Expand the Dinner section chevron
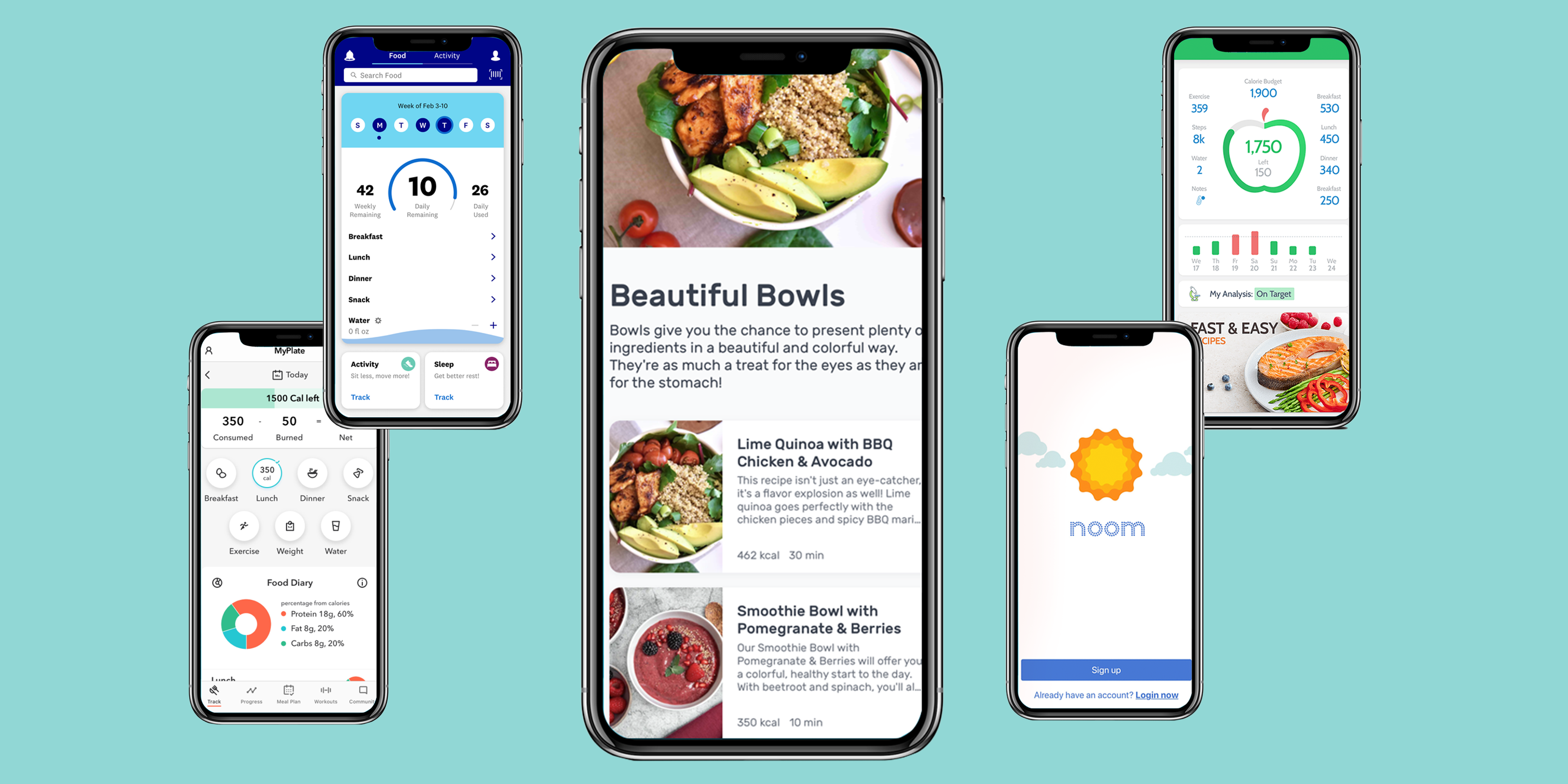Viewport: 1568px width, 784px height. [494, 278]
